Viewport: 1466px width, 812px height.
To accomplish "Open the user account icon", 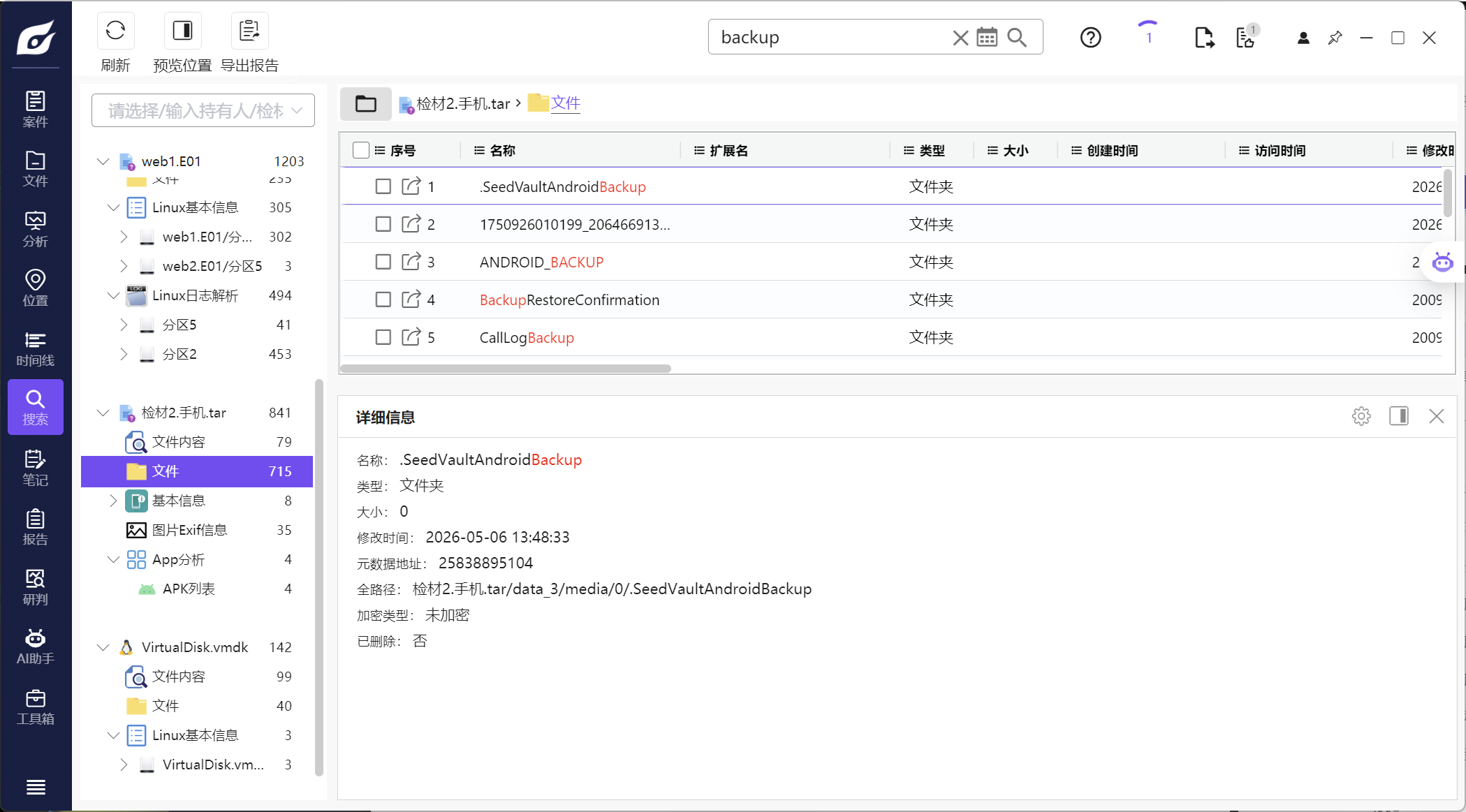I will pyautogui.click(x=1303, y=38).
